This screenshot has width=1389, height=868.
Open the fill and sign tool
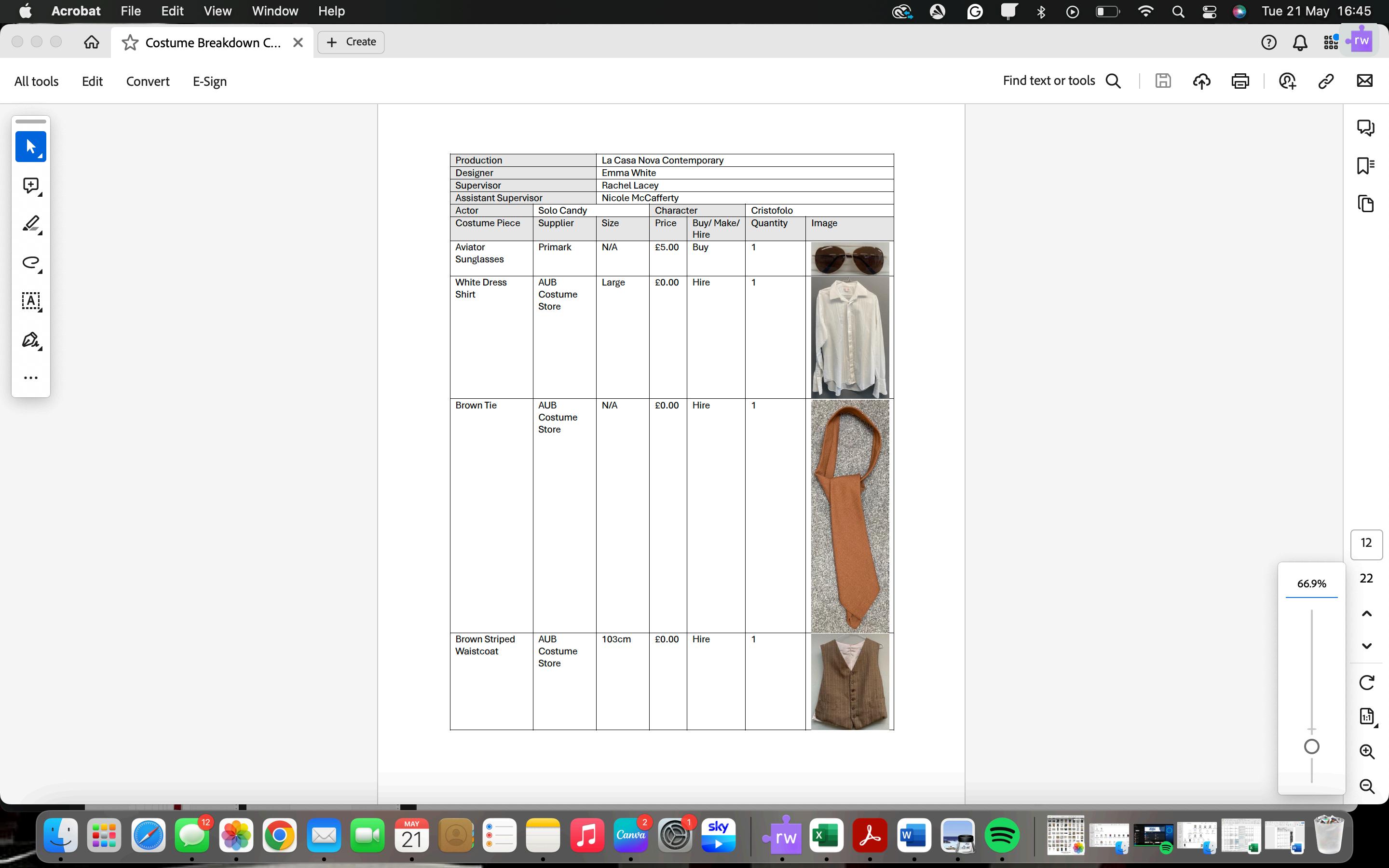[30, 340]
